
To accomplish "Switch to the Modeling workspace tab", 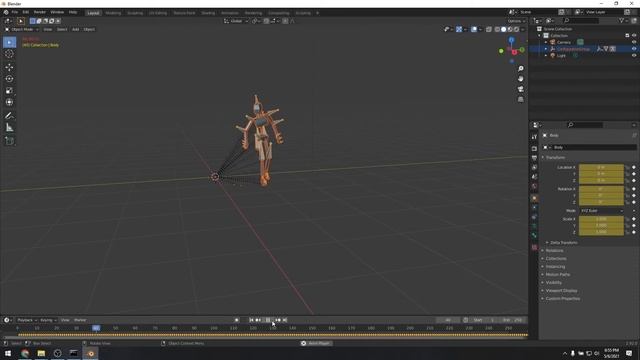I will 113,13.
